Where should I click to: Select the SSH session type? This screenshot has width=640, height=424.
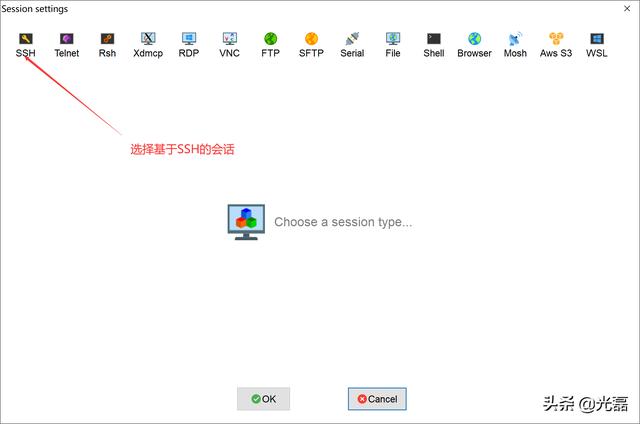(26, 45)
